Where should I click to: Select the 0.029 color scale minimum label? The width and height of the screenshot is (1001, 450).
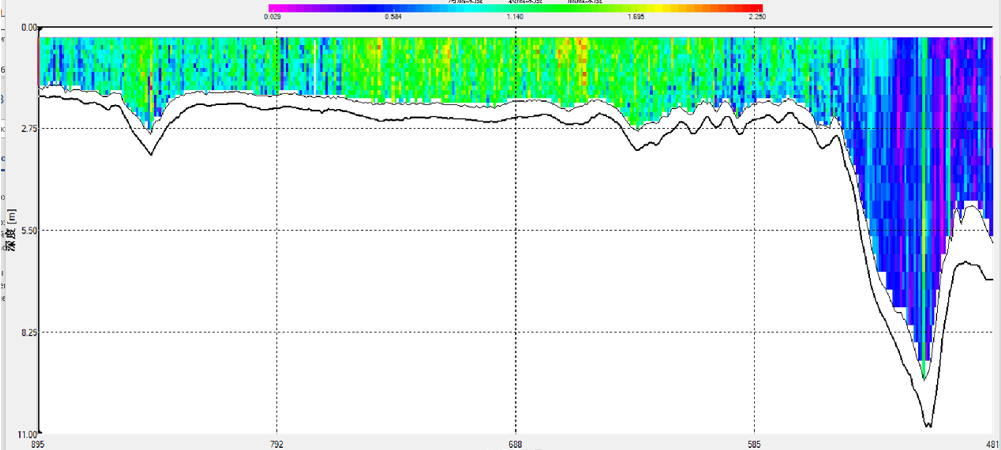coord(272,17)
